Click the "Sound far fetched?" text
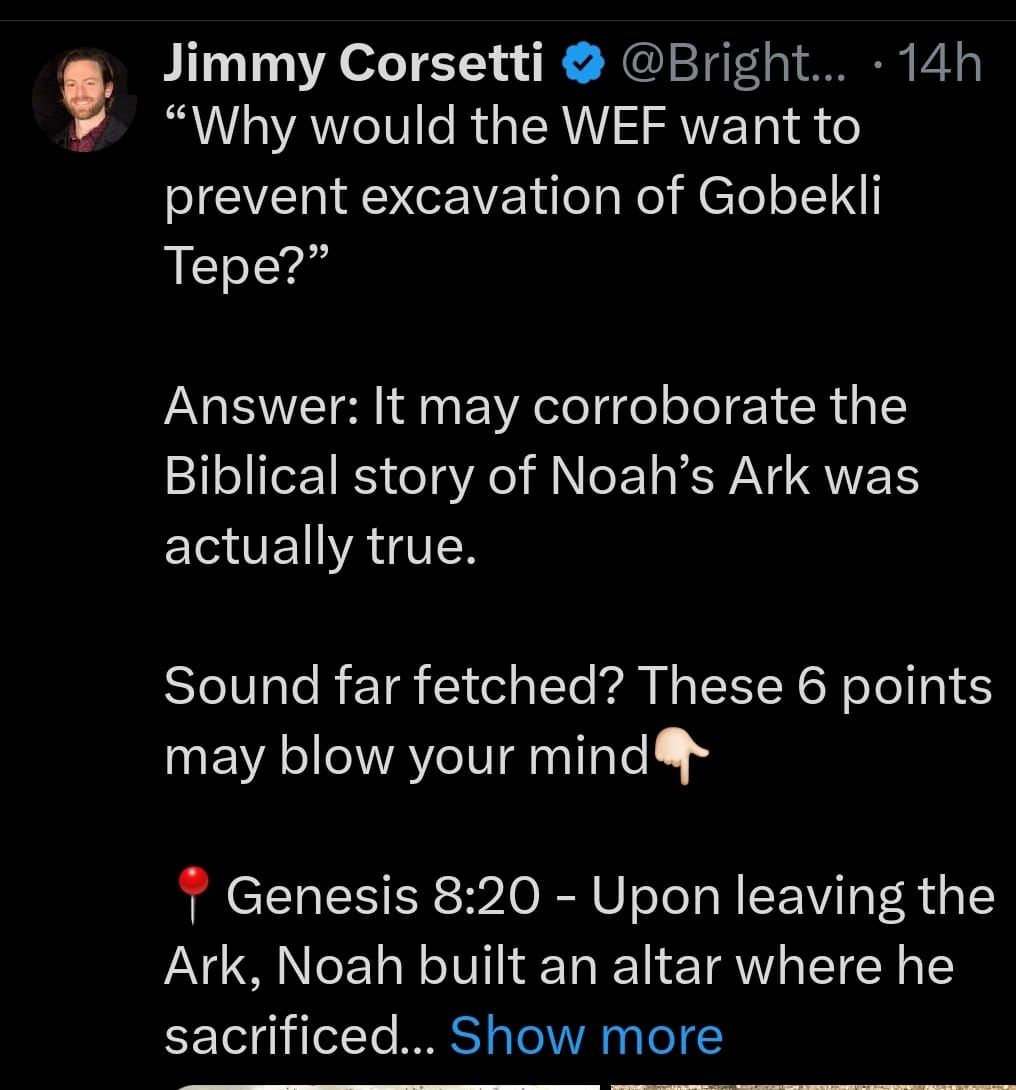Viewport: 1016px width, 1090px height. [395, 687]
